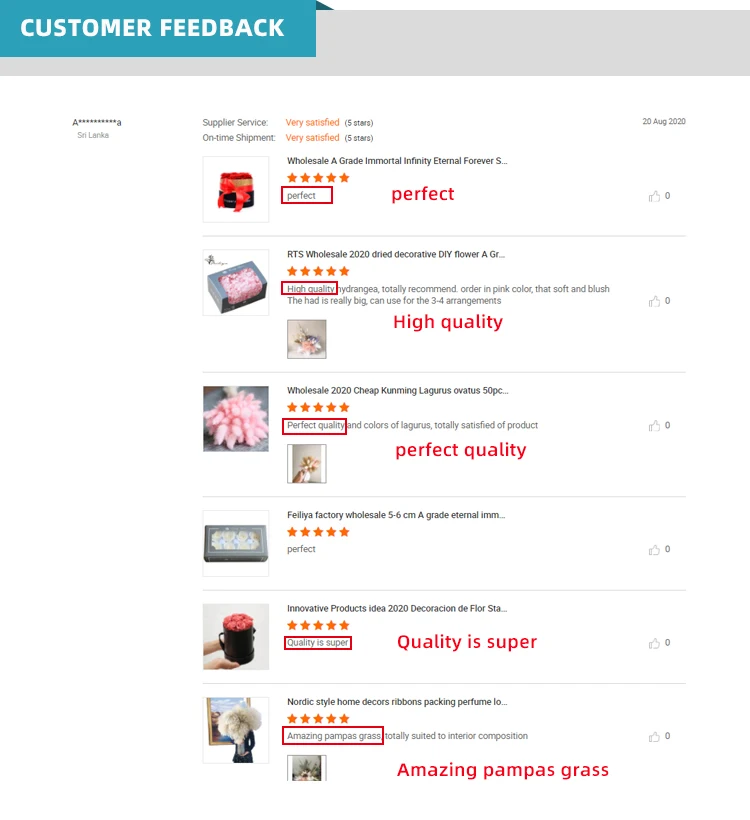Open pink hydrangea box product thumbnail

pyautogui.click(x=236, y=282)
